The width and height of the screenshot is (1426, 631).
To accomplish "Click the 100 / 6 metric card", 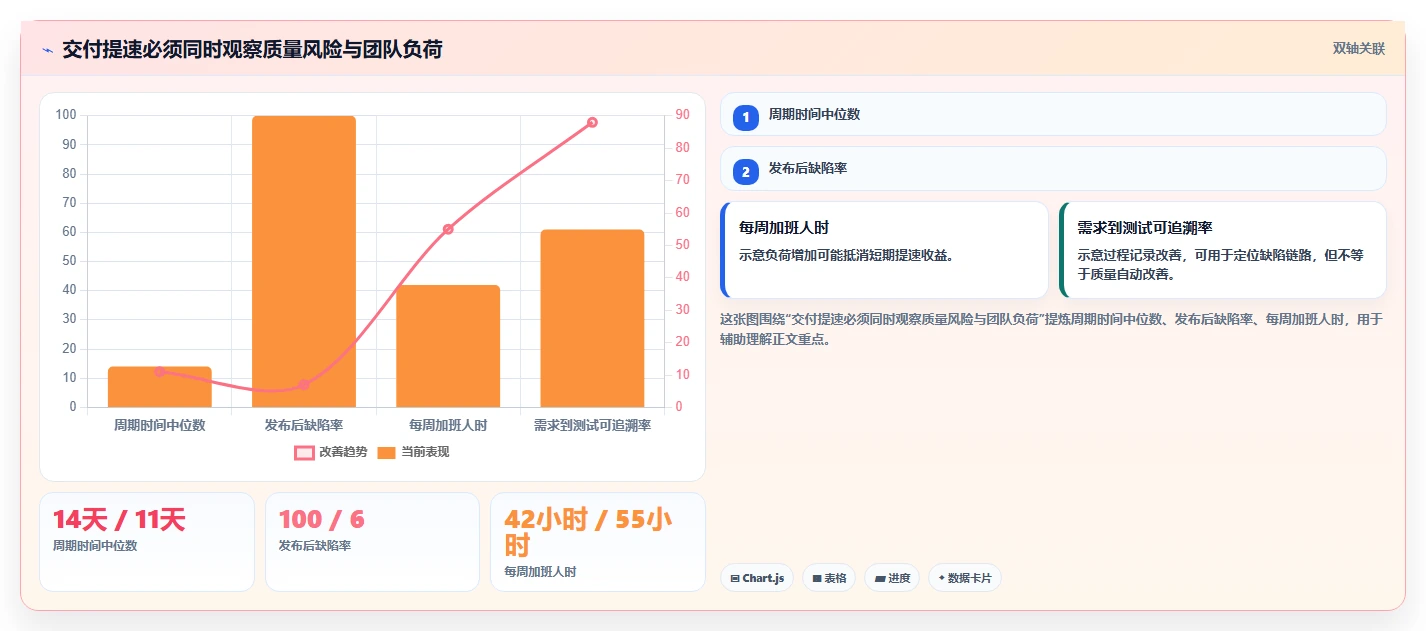I will (372, 541).
